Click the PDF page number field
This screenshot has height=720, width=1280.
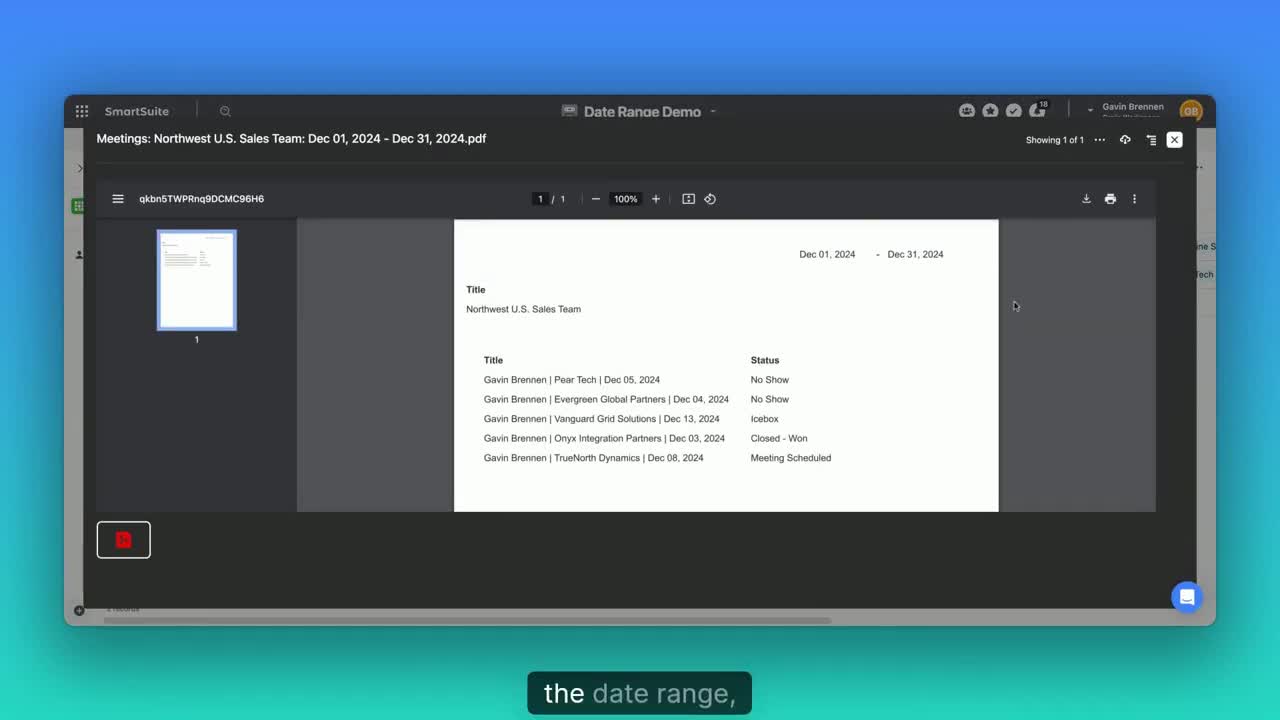coord(540,199)
